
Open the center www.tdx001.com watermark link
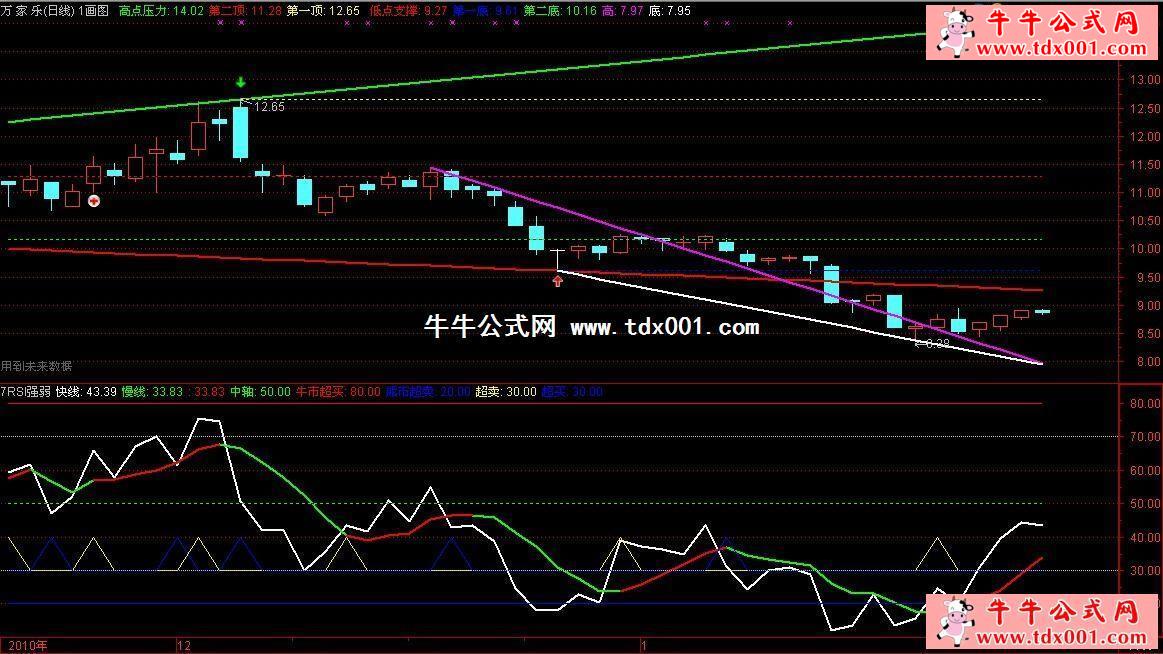pos(664,326)
